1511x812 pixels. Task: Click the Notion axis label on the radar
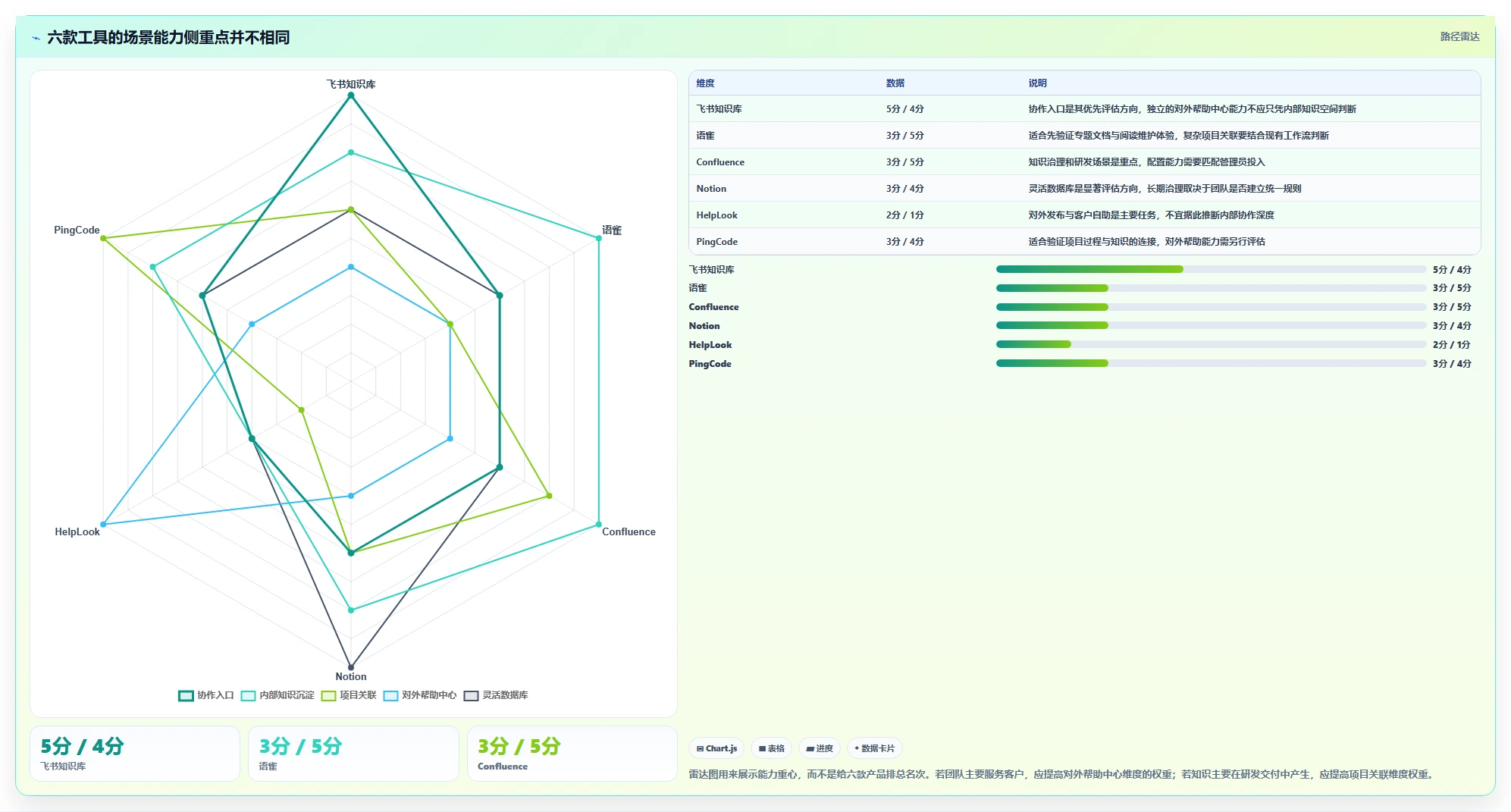pos(350,677)
